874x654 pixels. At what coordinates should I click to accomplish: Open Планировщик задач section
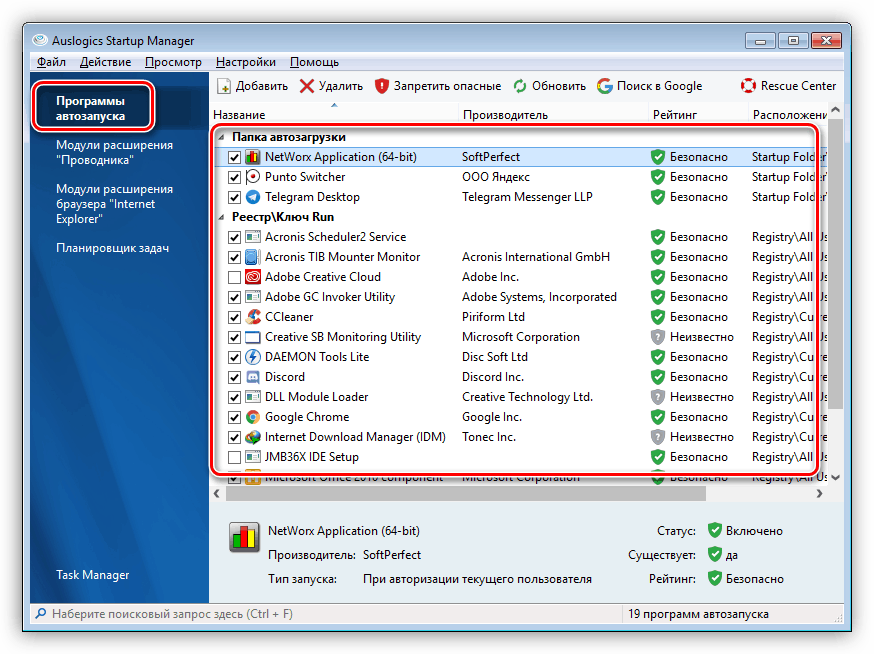pos(112,248)
